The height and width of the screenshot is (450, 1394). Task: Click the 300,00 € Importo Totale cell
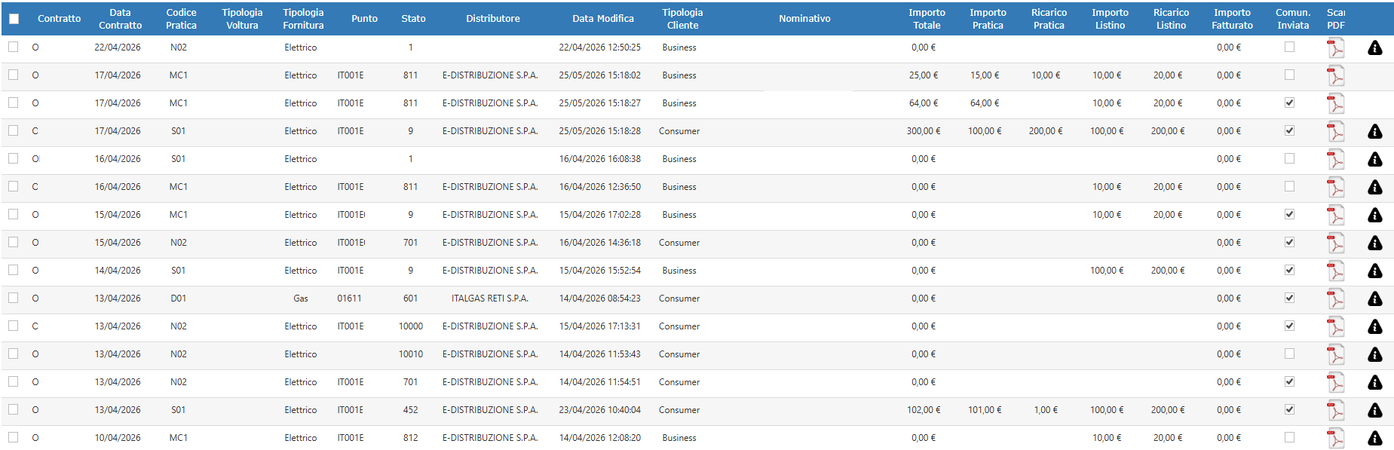925,131
